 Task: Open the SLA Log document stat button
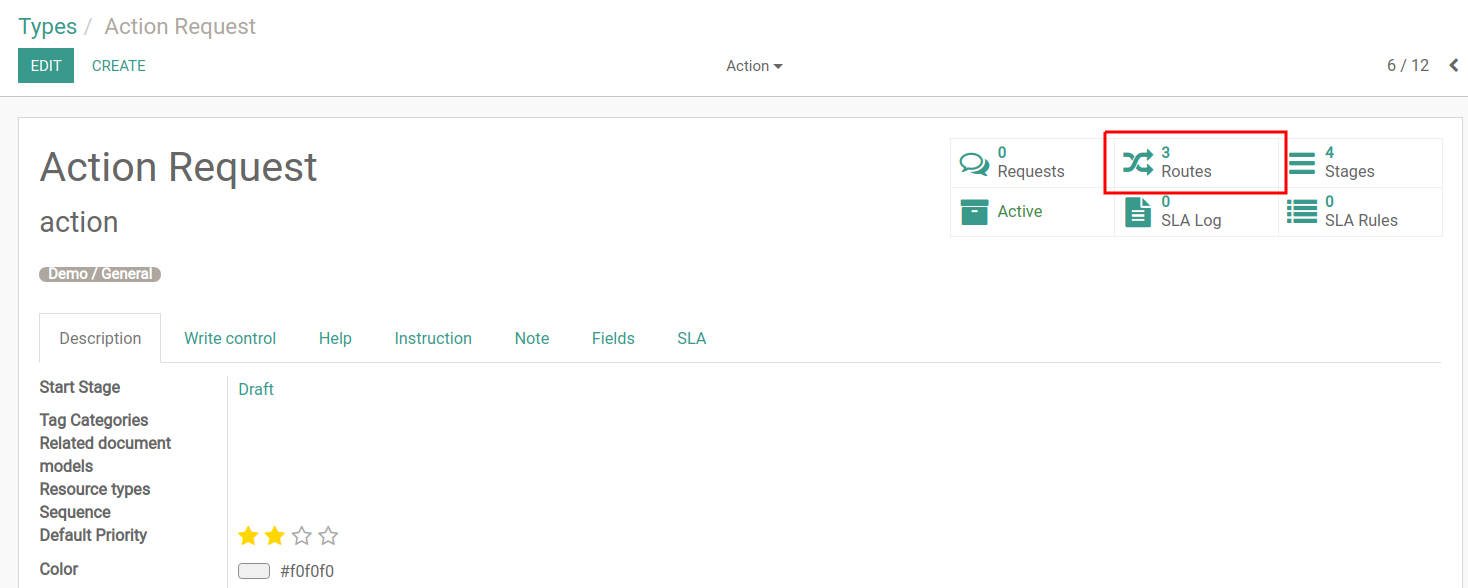click(x=1196, y=212)
